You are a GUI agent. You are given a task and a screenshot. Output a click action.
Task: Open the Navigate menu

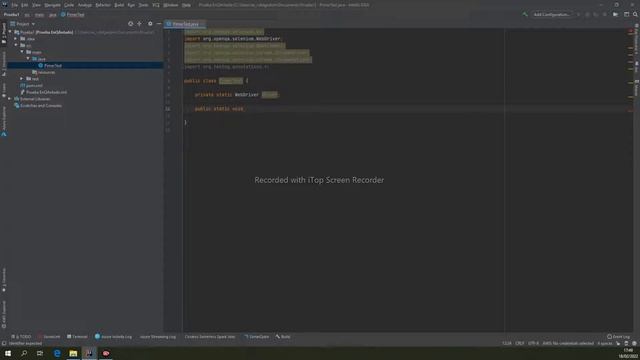[x=52, y=5]
